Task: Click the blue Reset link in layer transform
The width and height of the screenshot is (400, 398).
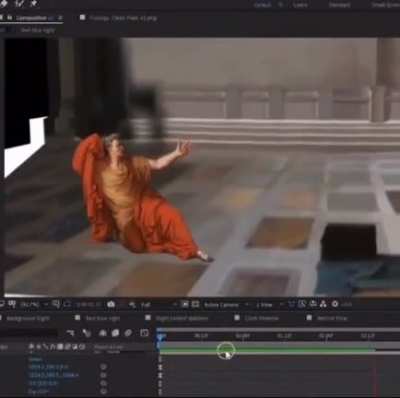Action: (x=35, y=359)
